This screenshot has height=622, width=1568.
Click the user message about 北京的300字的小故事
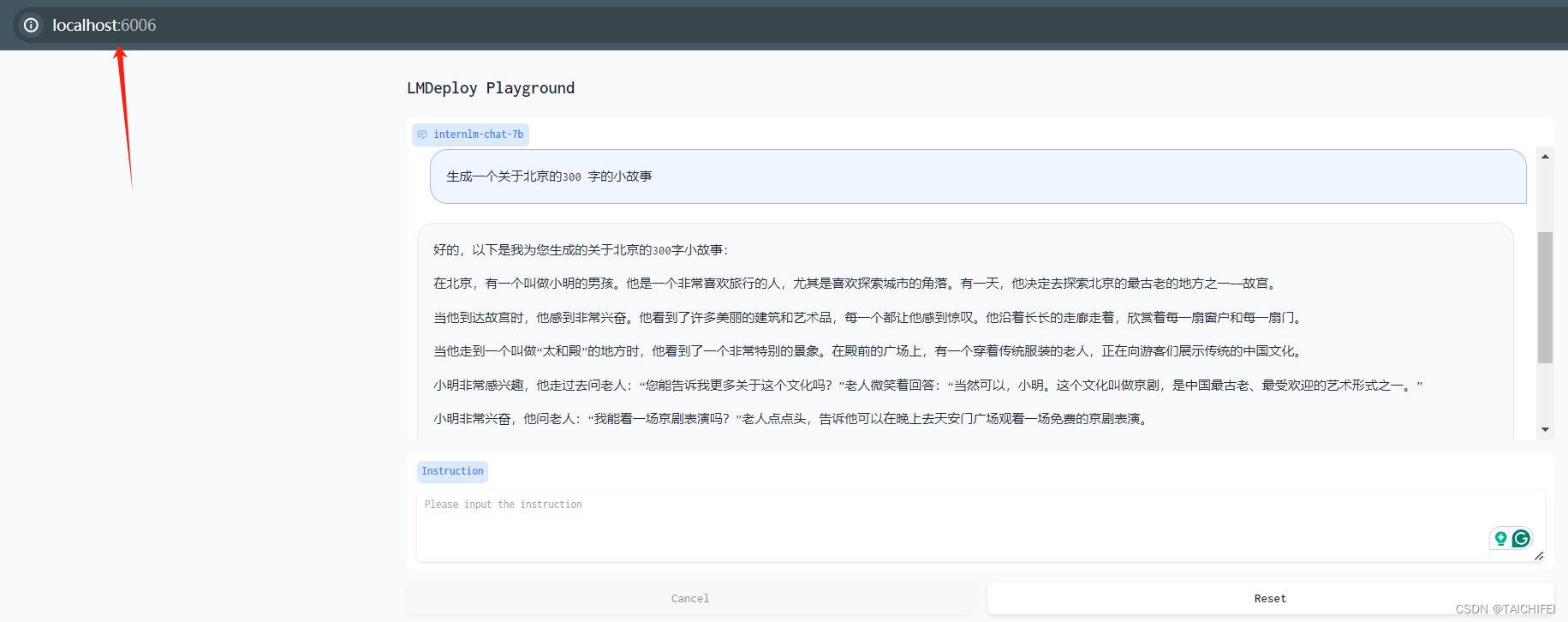(978, 176)
